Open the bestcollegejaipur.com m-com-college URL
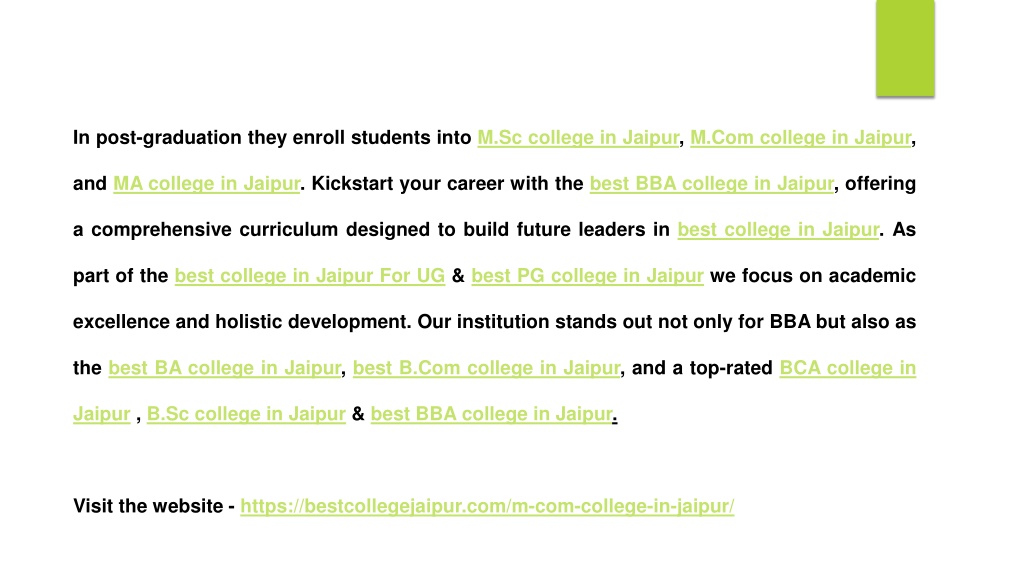Image resolution: width=1024 pixels, height=576 pixels. 487,506
